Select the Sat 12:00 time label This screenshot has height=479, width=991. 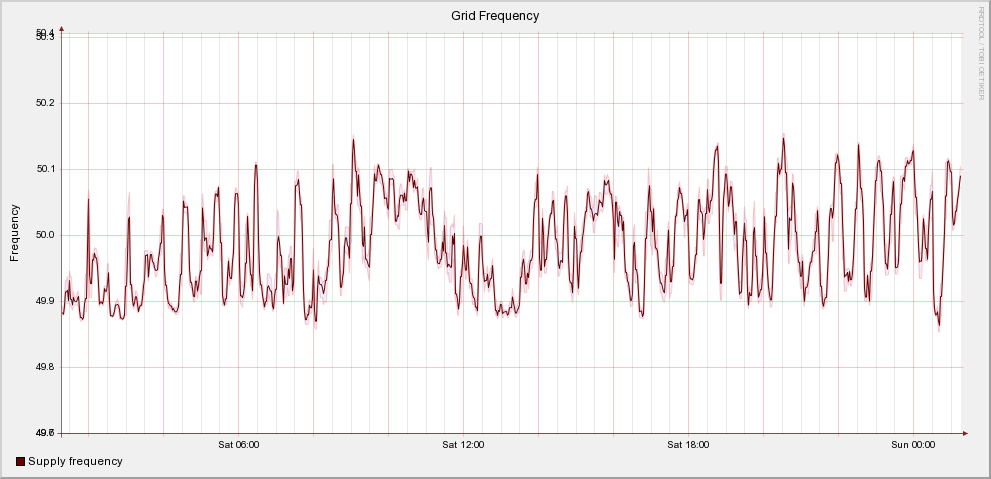[463, 444]
